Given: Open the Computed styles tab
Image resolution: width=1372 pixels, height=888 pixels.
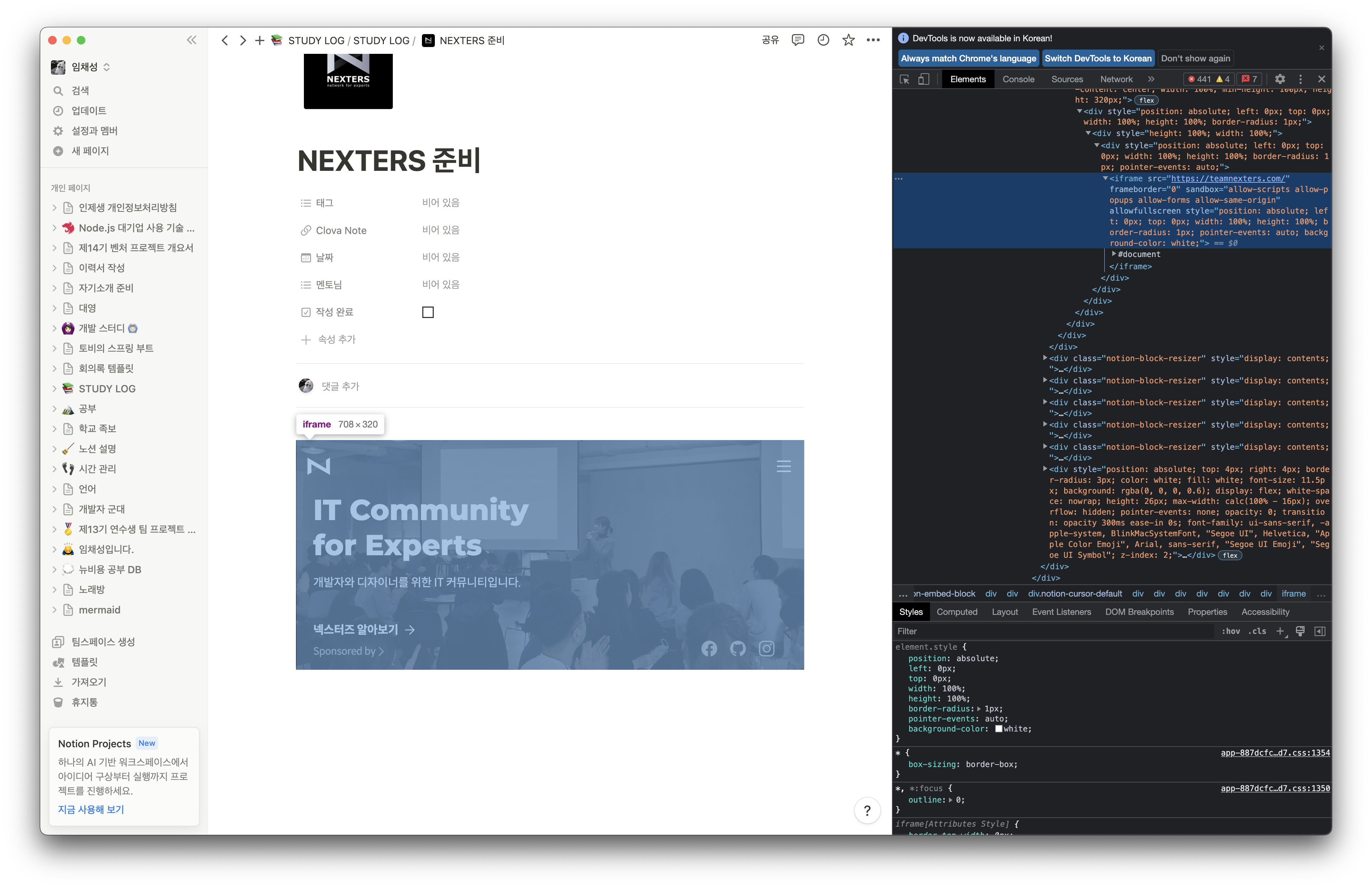Looking at the screenshot, I should (957, 612).
